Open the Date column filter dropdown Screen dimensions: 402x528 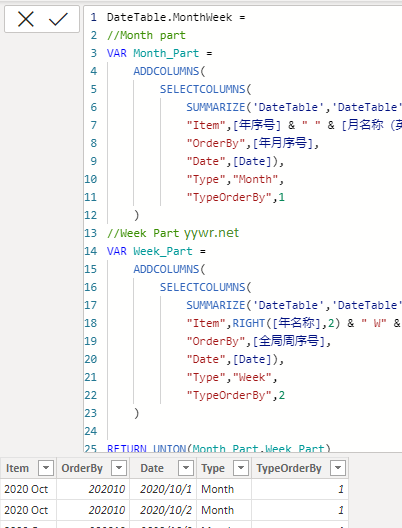186,468
